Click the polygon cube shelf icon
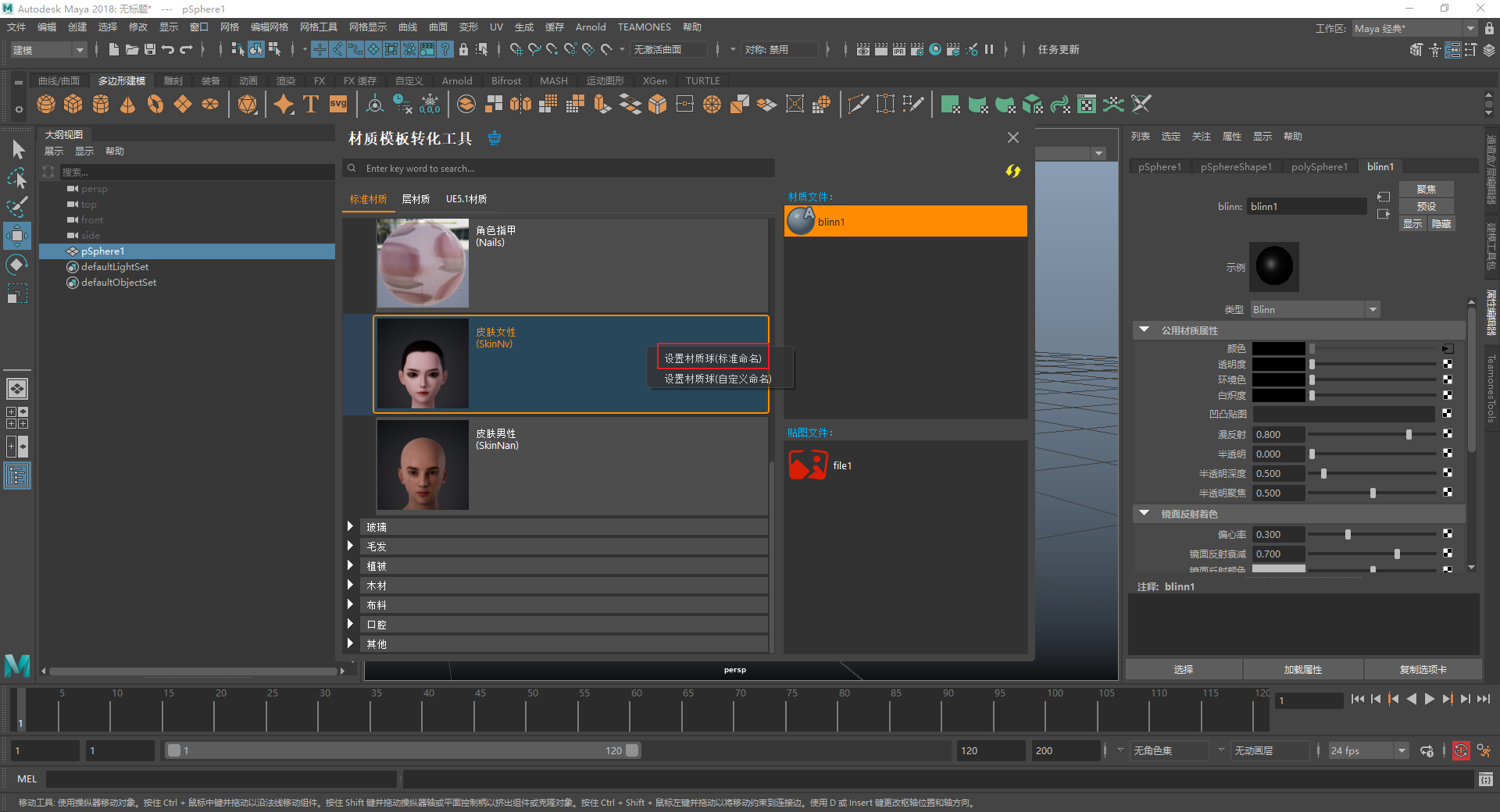The width and height of the screenshot is (1500, 812). 73,104
